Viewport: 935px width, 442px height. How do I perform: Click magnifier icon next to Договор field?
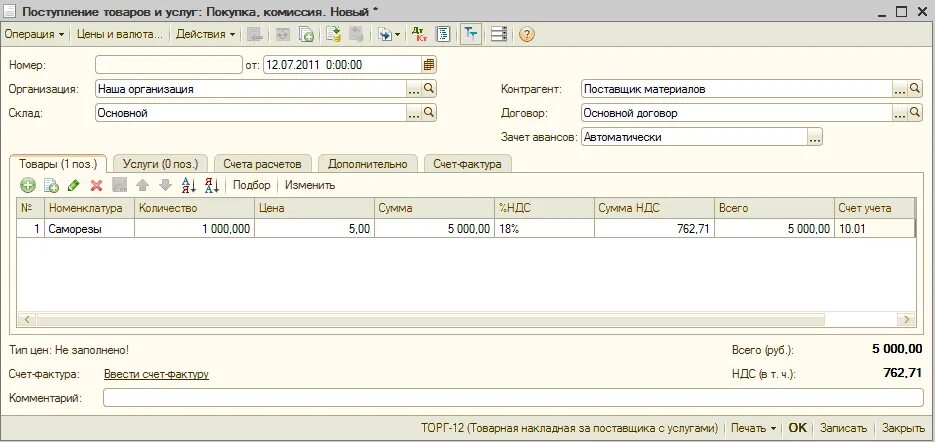(915, 113)
